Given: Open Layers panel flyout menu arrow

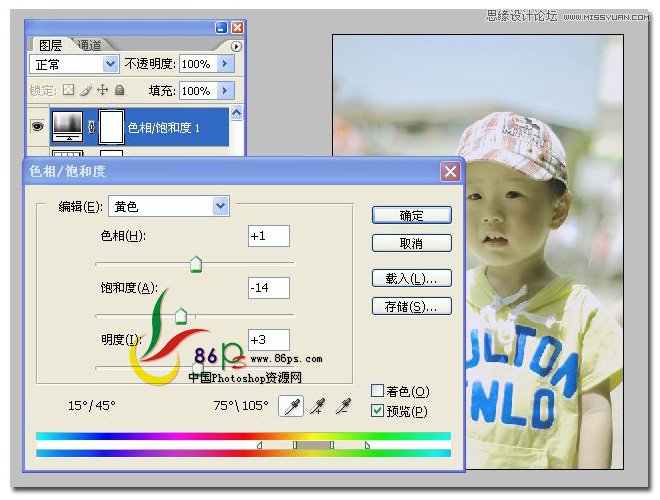Looking at the screenshot, I should pyautogui.click(x=236, y=46).
